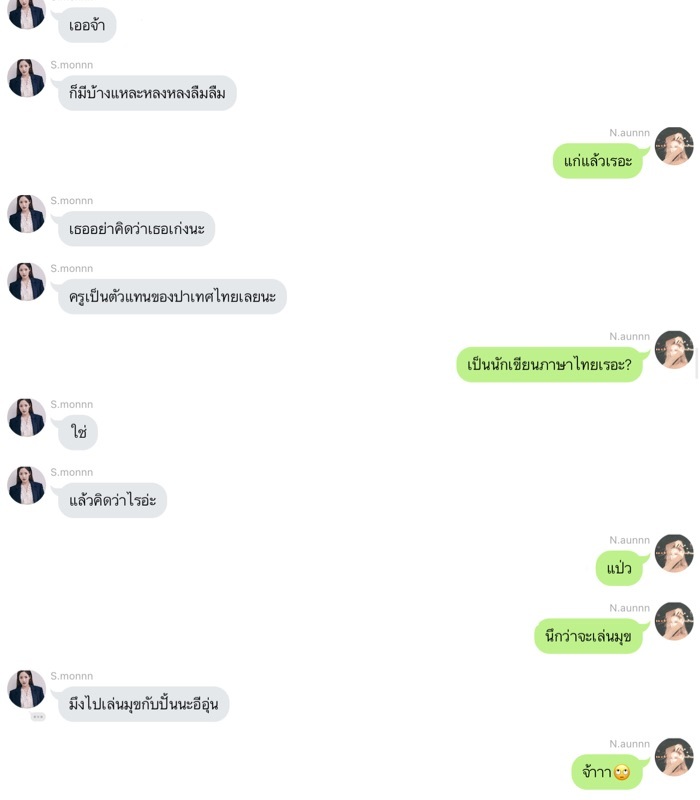Select the เธออย่าคิดว่าเธอเก่งนะ message bubble
The height and width of the screenshot is (800, 700).
(x=136, y=229)
